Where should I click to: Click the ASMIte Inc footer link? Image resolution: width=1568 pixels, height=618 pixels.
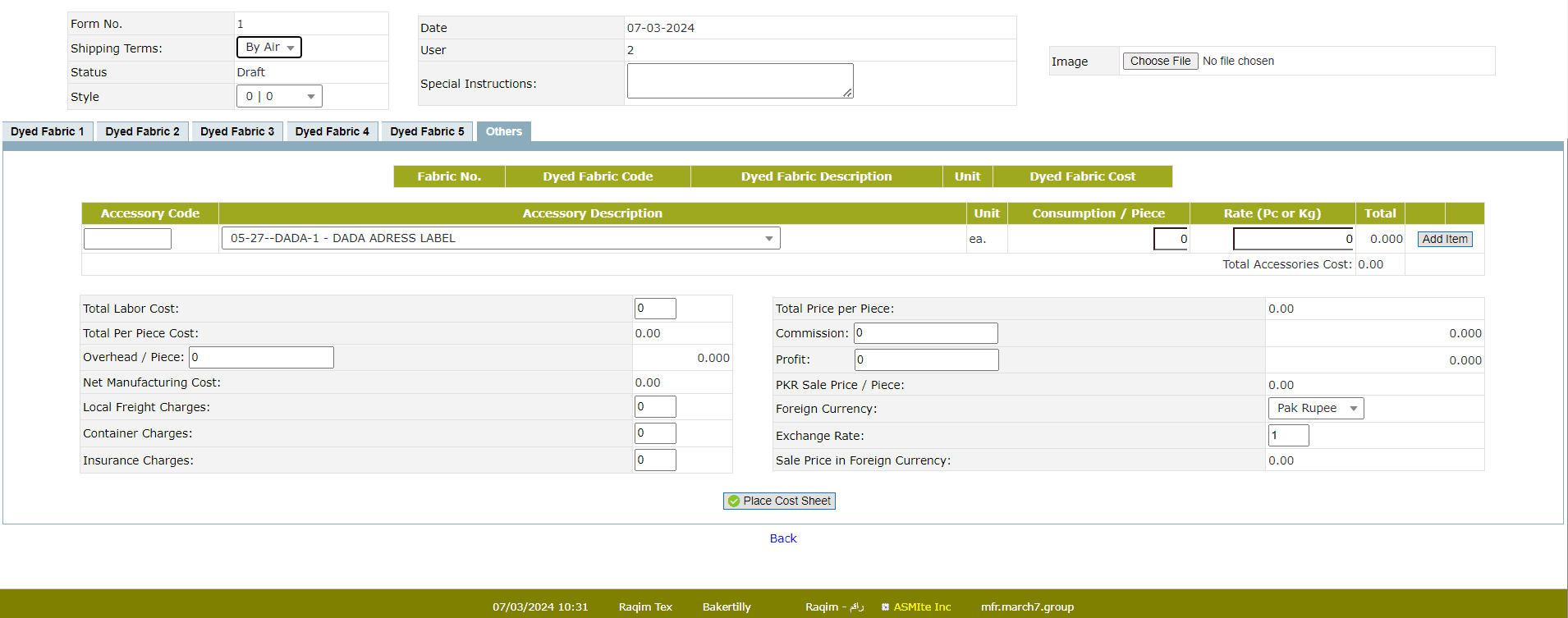tap(921, 607)
